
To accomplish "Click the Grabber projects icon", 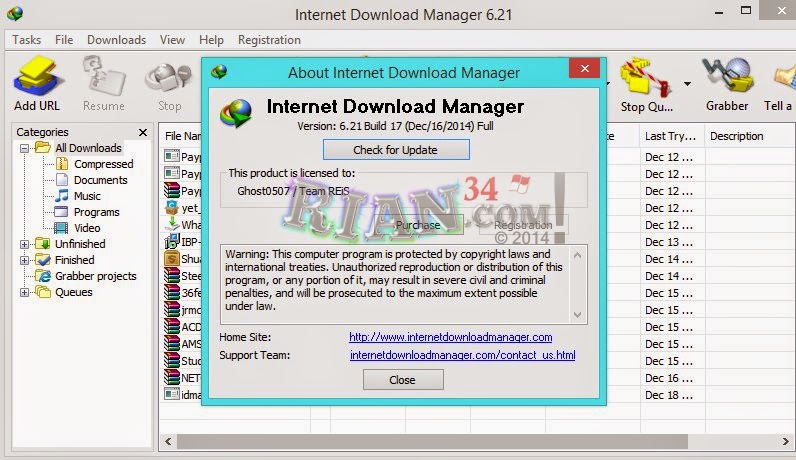I will pos(43,276).
